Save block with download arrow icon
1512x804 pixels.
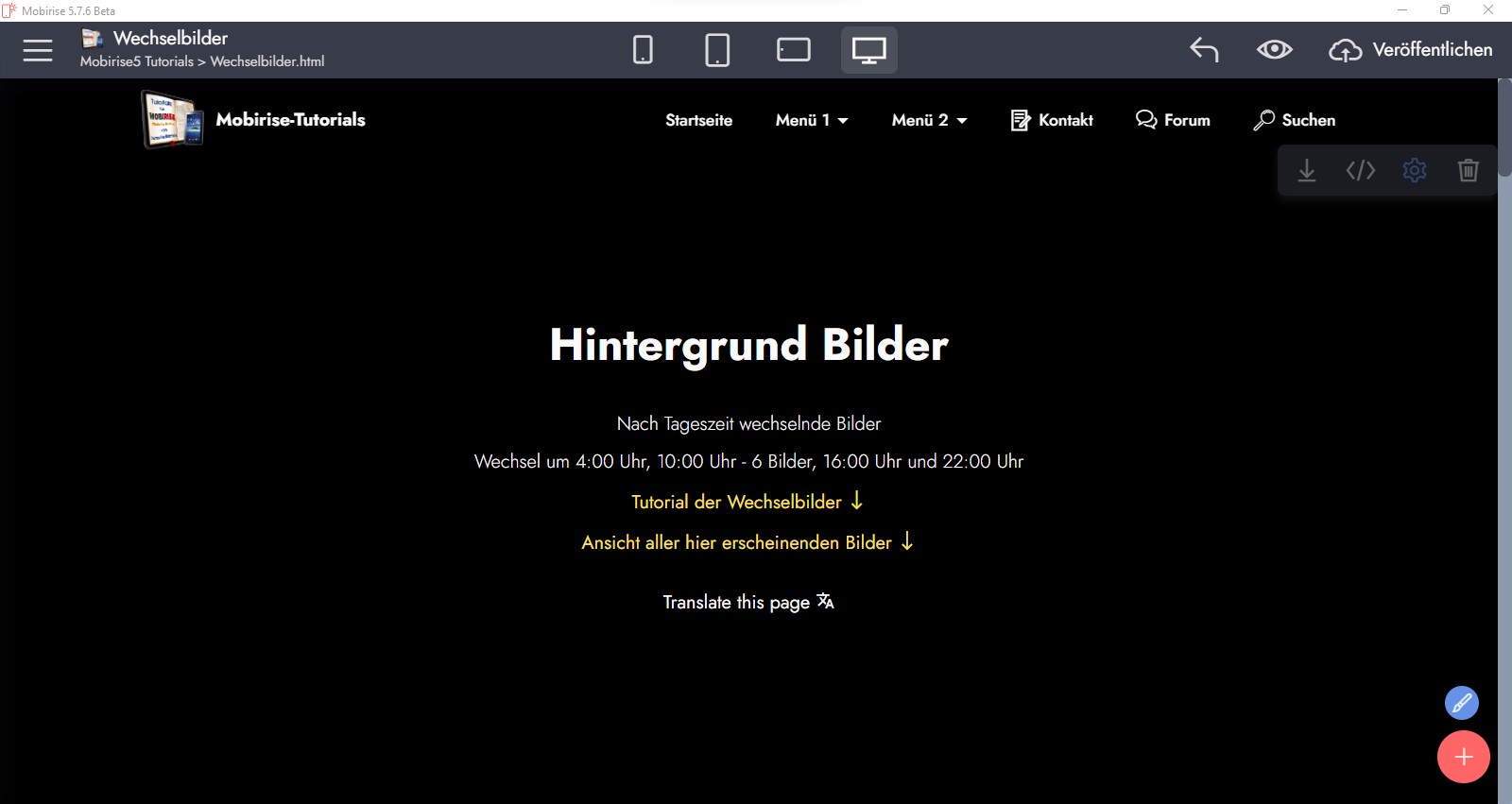coord(1307,171)
